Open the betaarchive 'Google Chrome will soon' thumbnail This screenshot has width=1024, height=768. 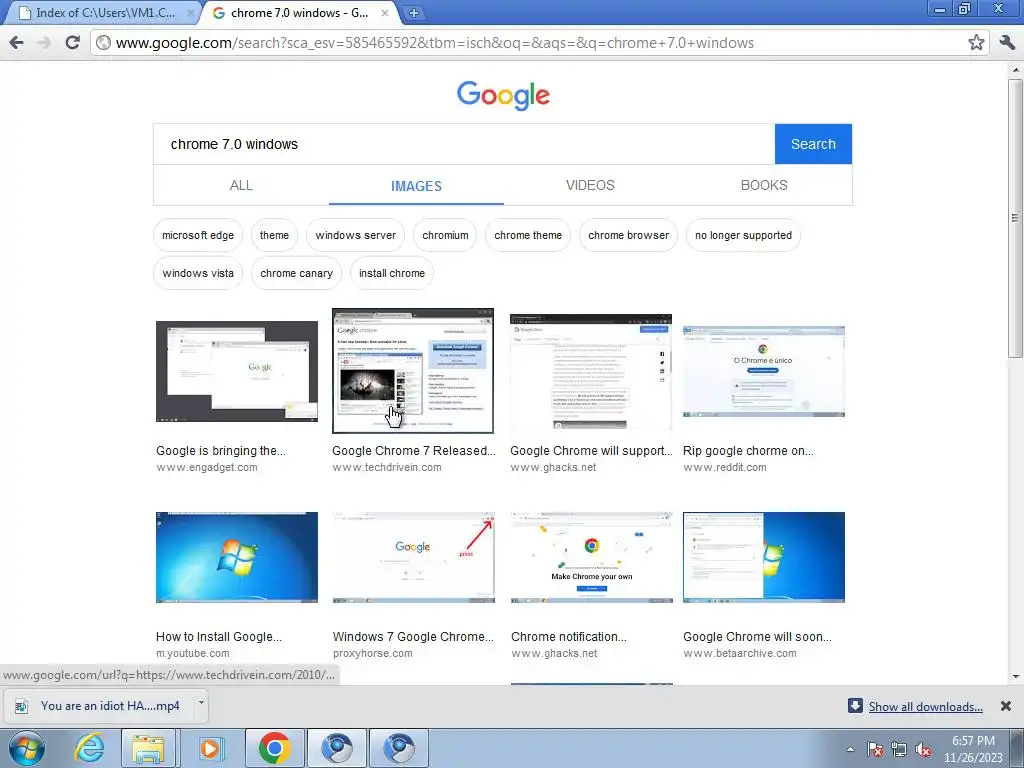point(764,557)
